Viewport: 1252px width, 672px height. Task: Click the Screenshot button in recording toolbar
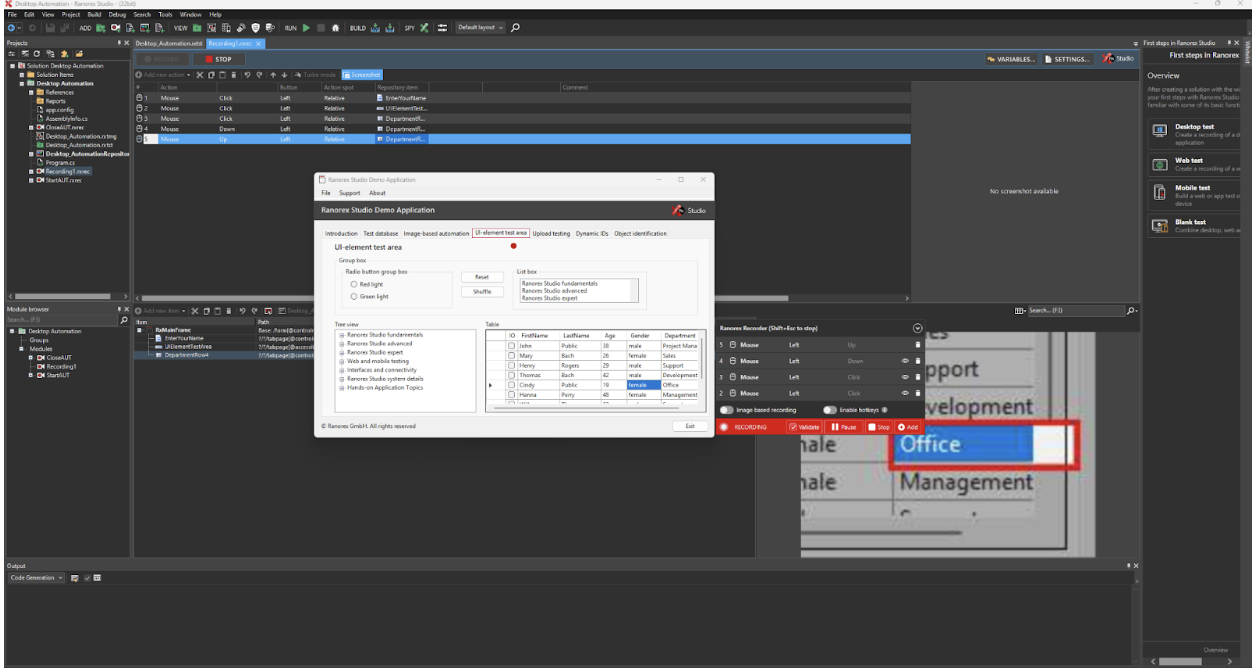(362, 75)
